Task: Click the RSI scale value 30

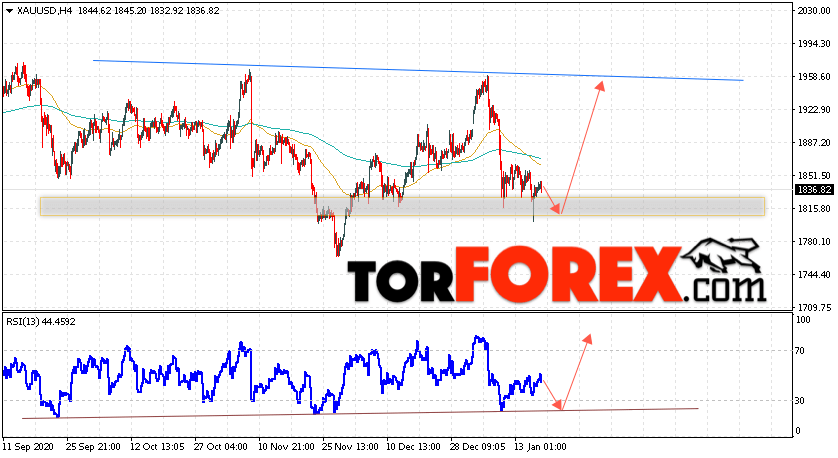Action: coord(800,400)
